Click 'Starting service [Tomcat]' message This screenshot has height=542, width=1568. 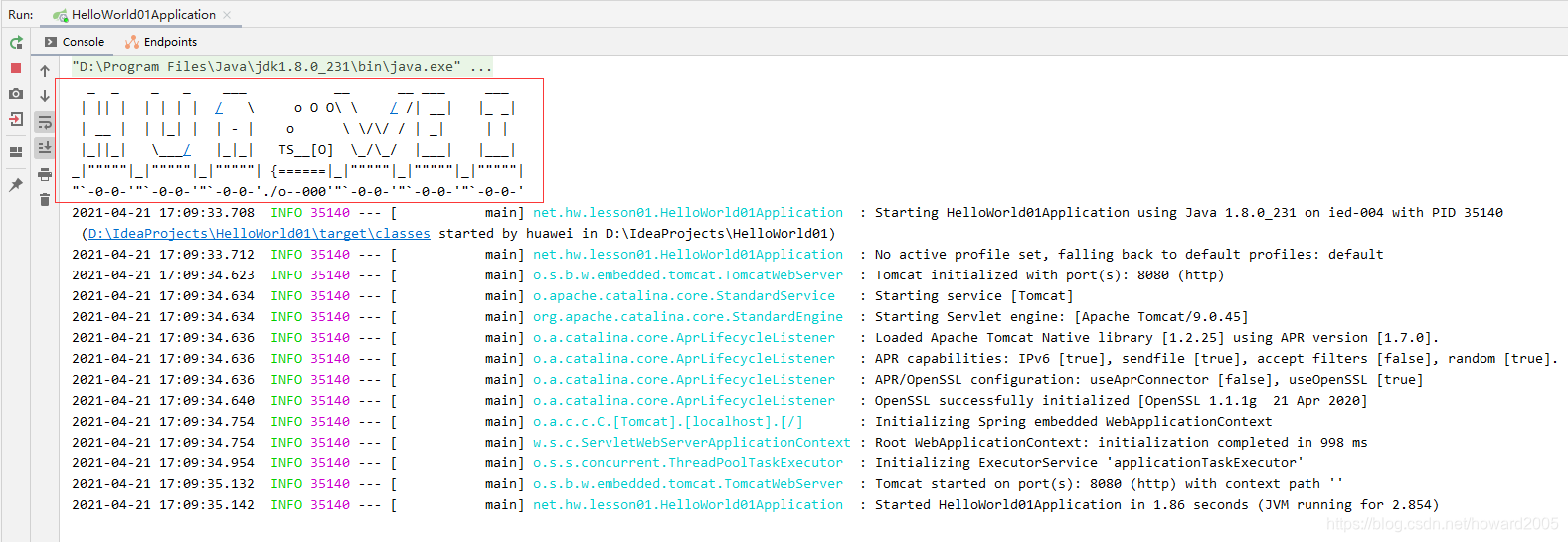(x=974, y=296)
